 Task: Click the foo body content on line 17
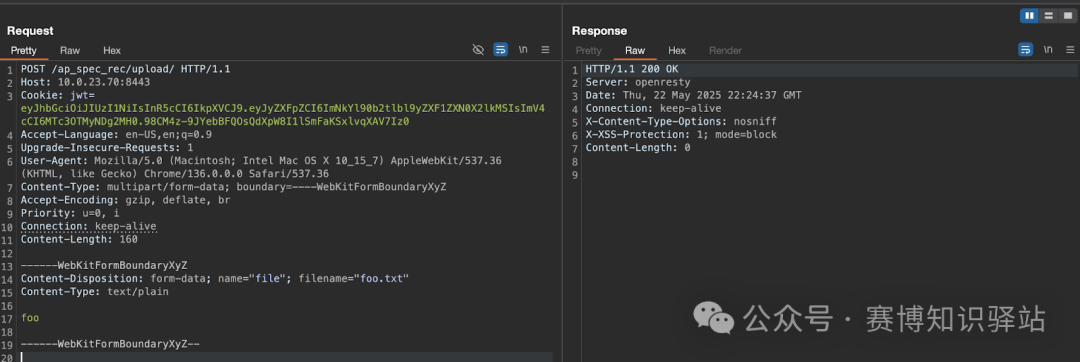pyautogui.click(x=30, y=318)
